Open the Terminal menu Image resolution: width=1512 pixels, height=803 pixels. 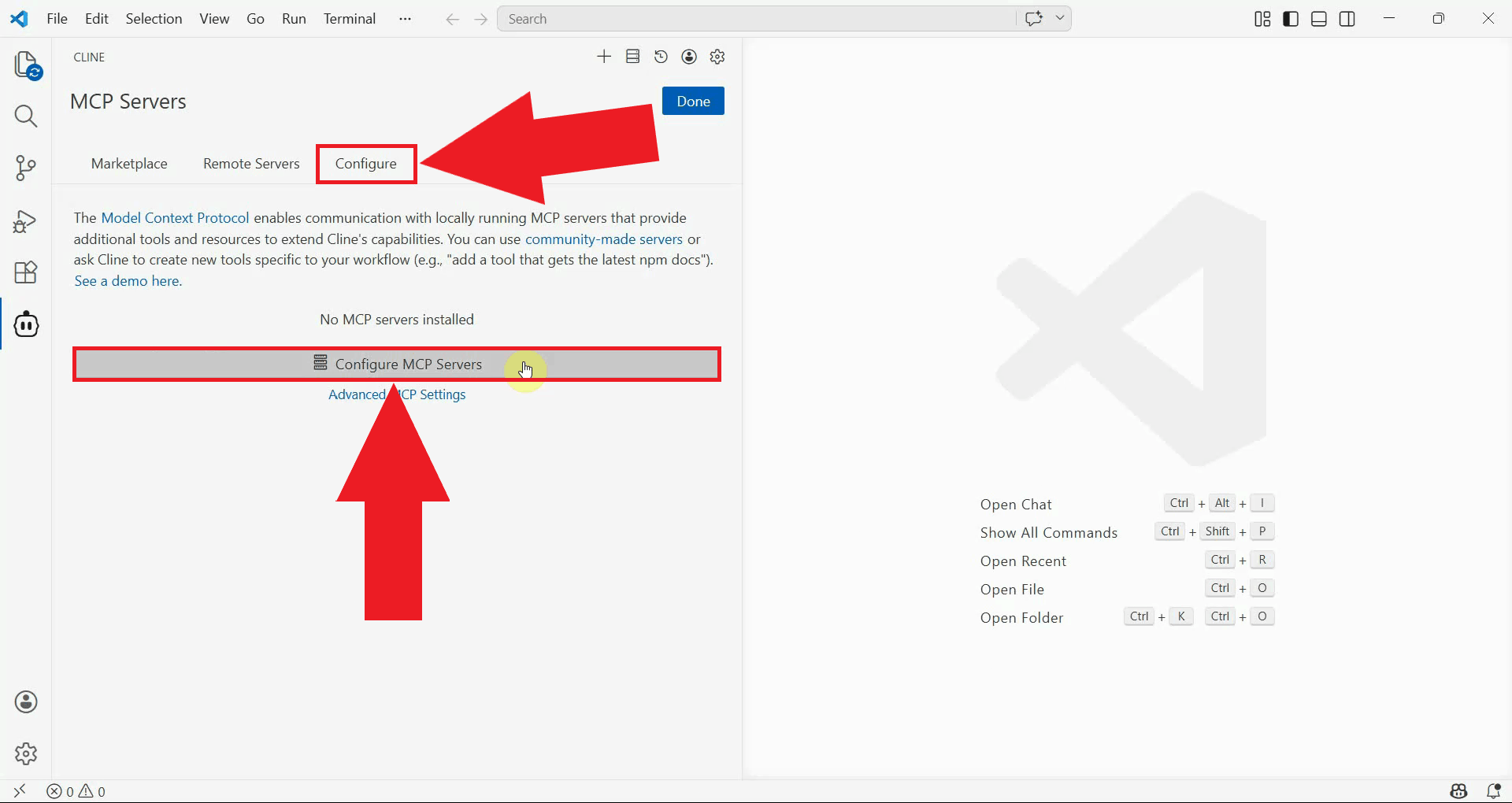tap(350, 19)
